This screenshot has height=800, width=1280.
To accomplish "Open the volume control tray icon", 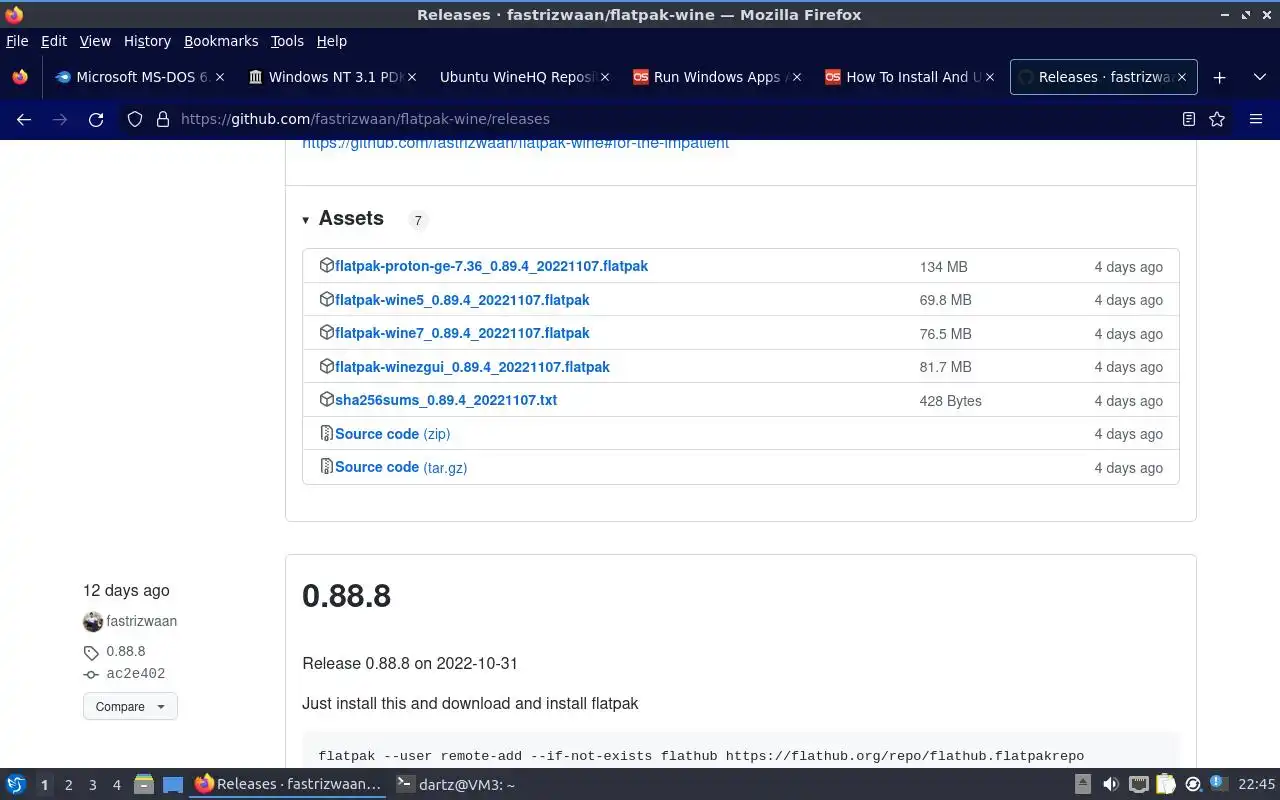I will pyautogui.click(x=1110, y=785).
